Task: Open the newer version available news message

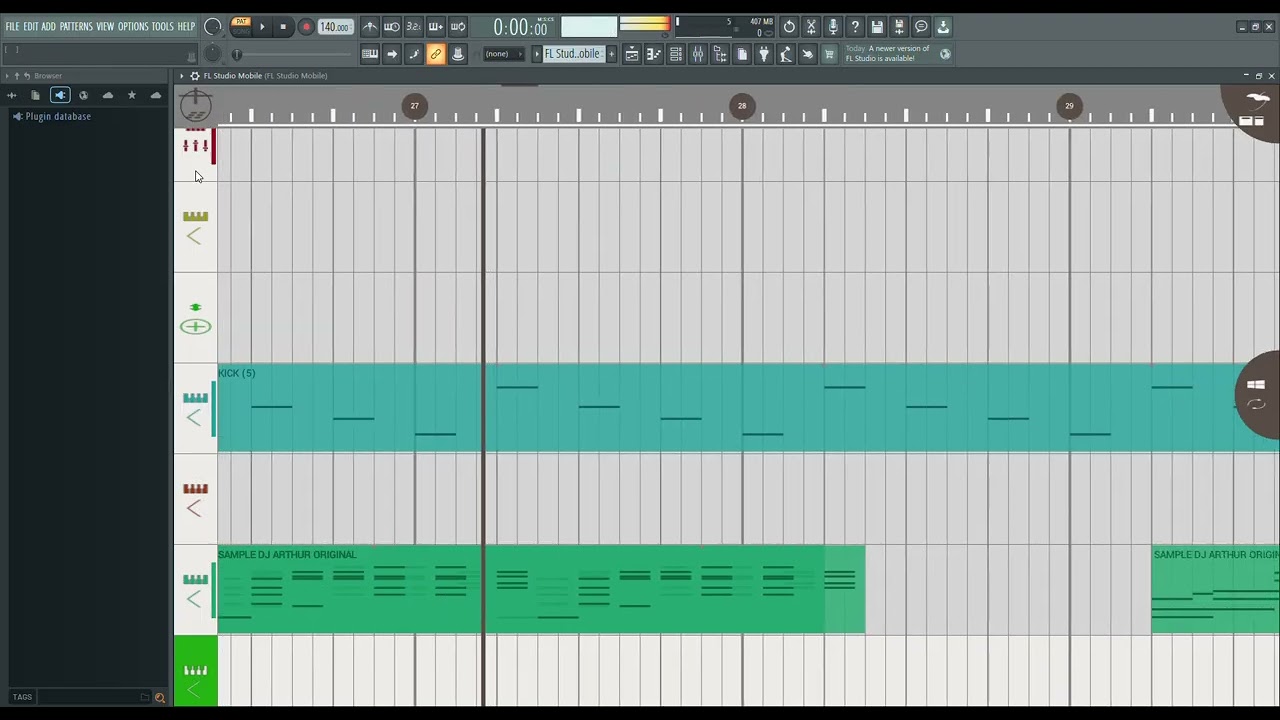Action: point(888,54)
